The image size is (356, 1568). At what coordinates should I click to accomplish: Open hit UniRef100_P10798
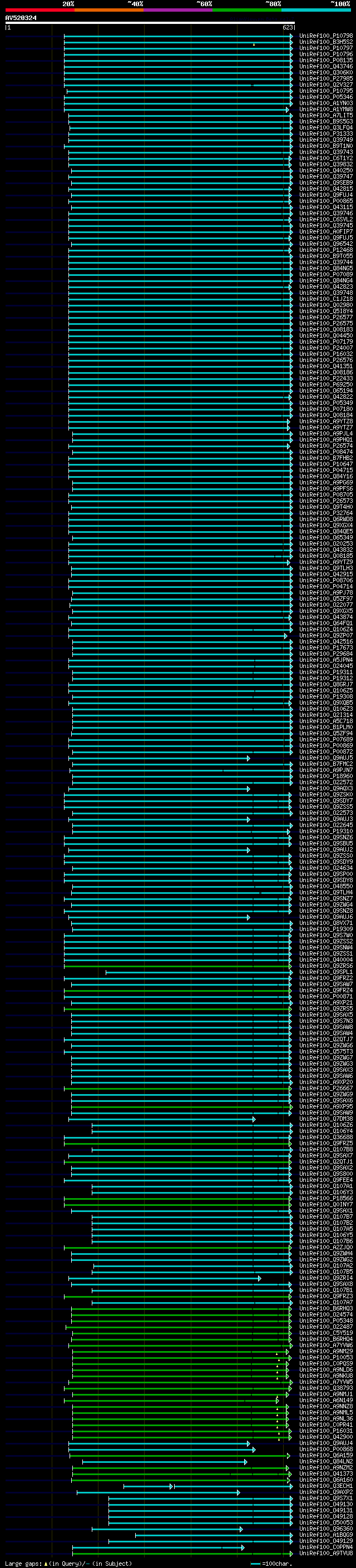[326, 36]
